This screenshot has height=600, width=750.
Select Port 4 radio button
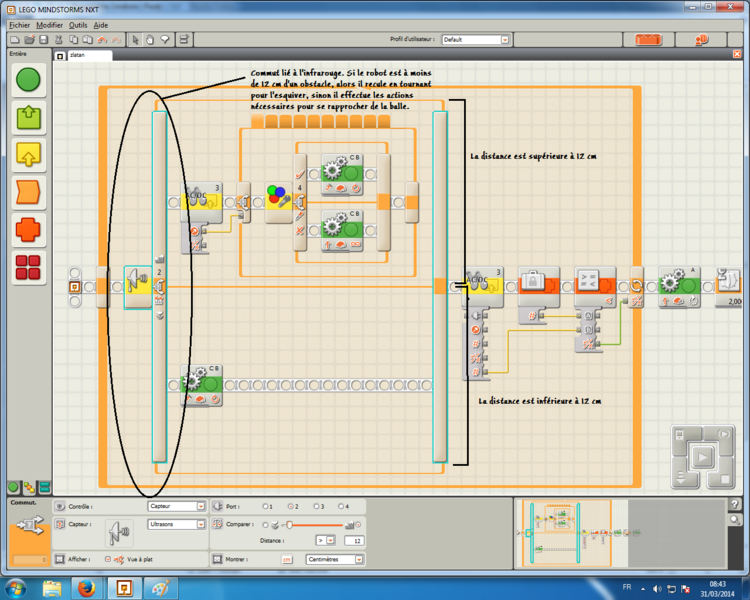point(341,506)
